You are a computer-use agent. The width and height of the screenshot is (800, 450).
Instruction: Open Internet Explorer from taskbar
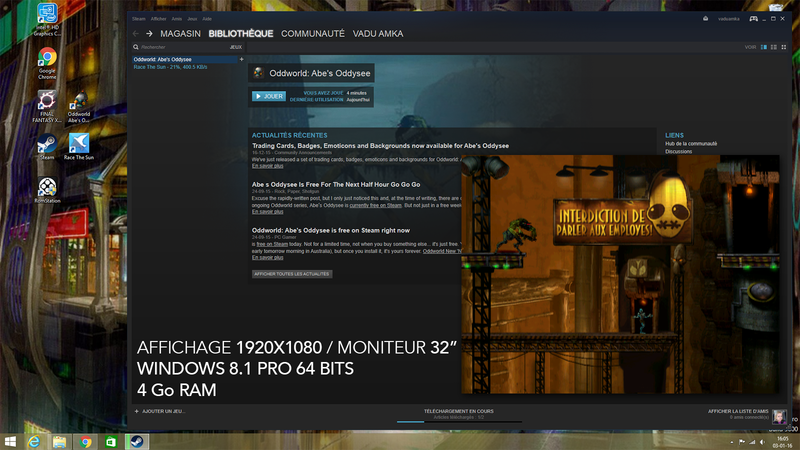(x=34, y=442)
